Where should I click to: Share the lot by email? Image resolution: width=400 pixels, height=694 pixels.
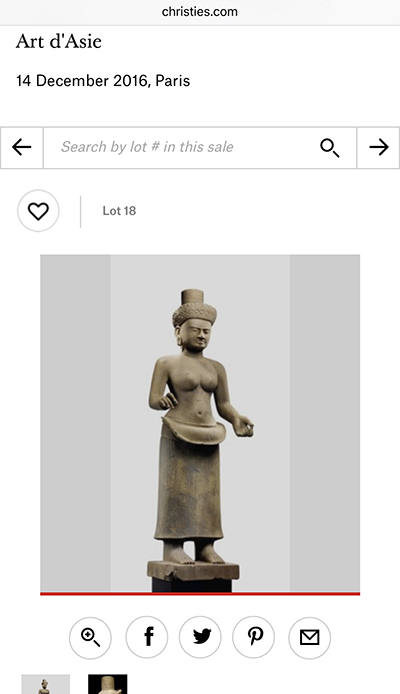coord(309,638)
